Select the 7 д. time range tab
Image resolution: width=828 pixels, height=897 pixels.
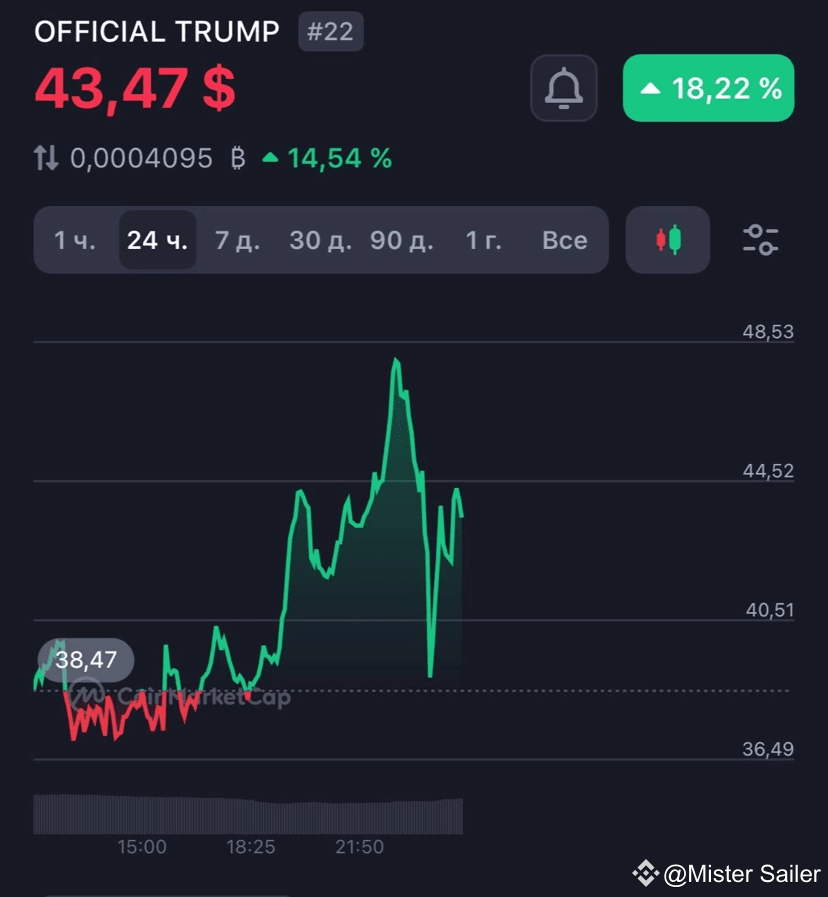(x=237, y=240)
